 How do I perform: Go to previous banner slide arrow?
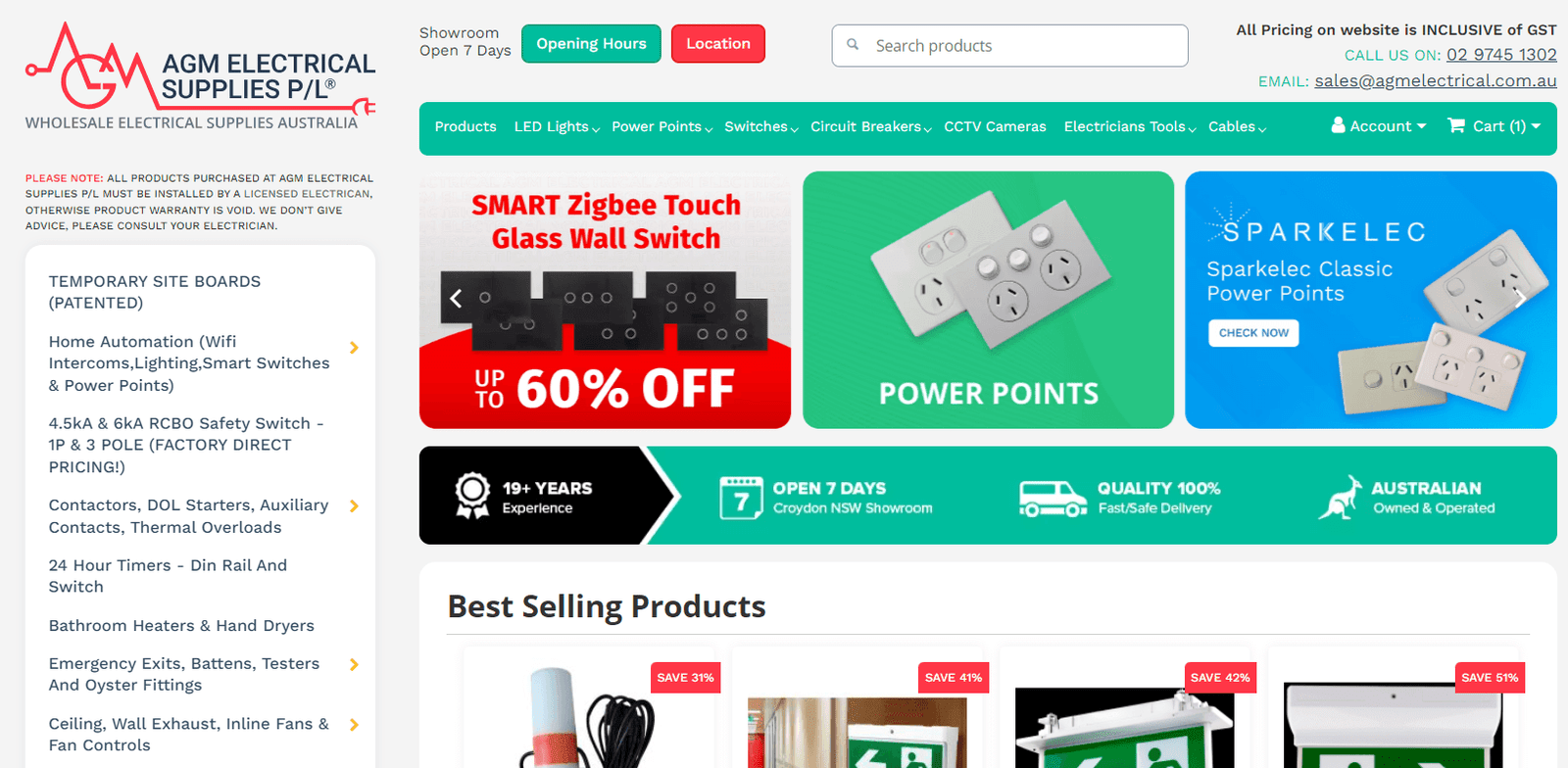point(456,299)
